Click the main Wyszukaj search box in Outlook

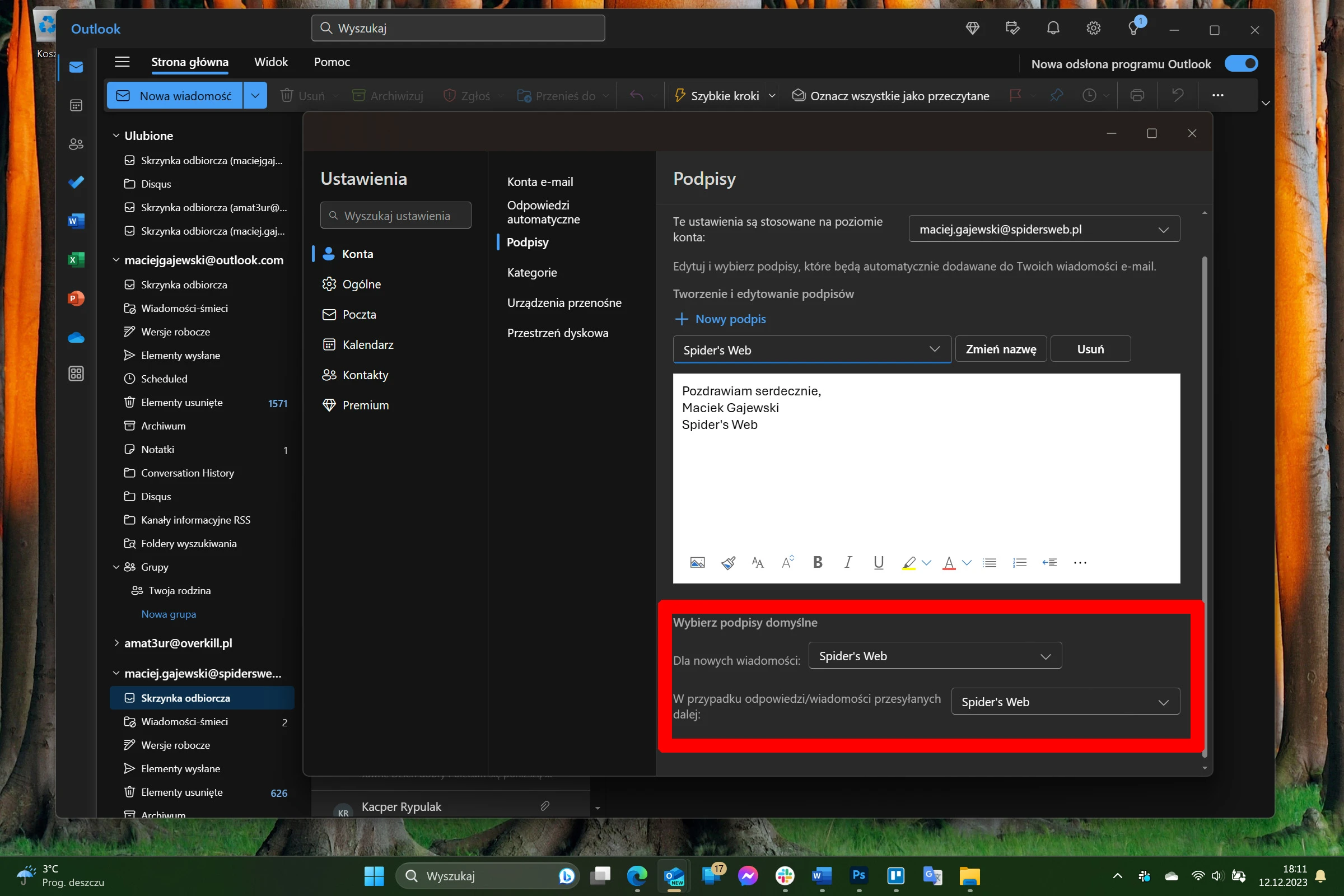coord(458,28)
